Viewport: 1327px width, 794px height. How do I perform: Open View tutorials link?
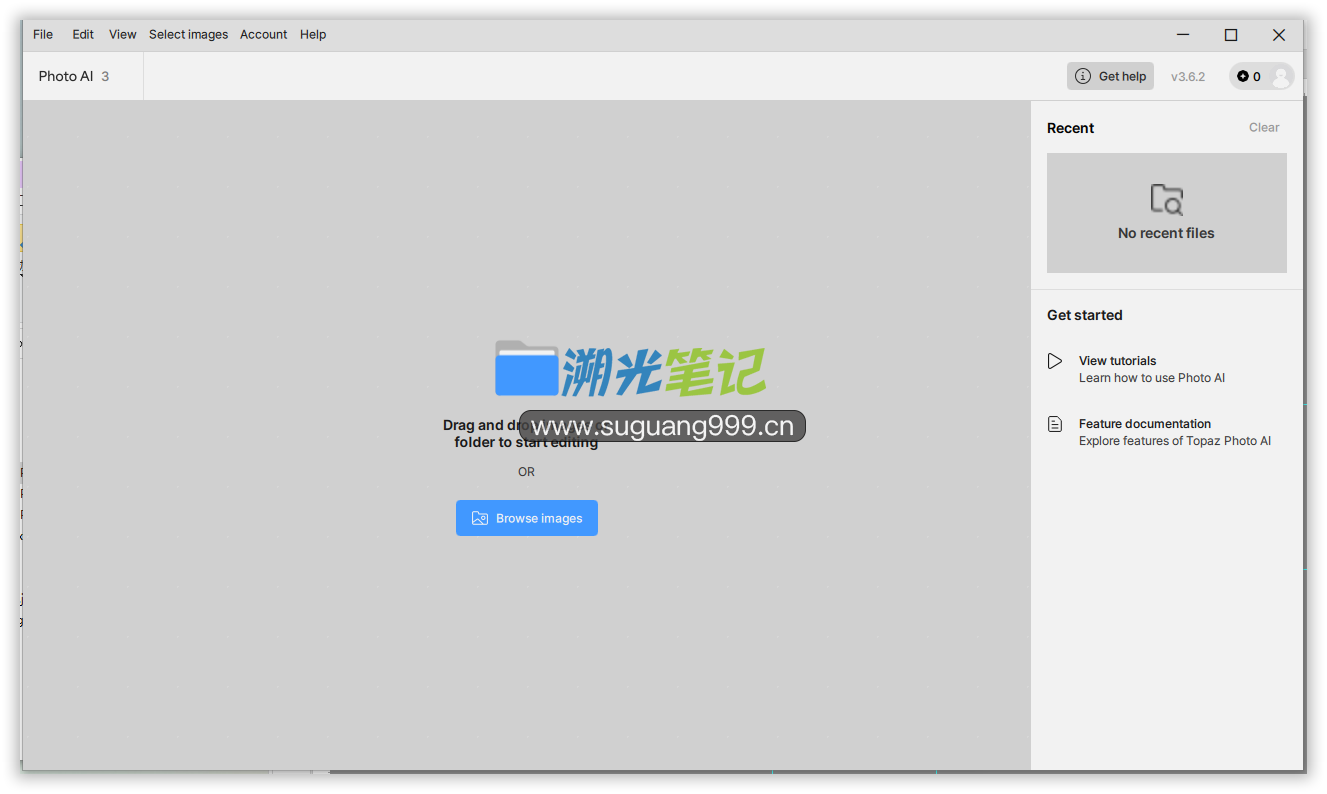1117,361
